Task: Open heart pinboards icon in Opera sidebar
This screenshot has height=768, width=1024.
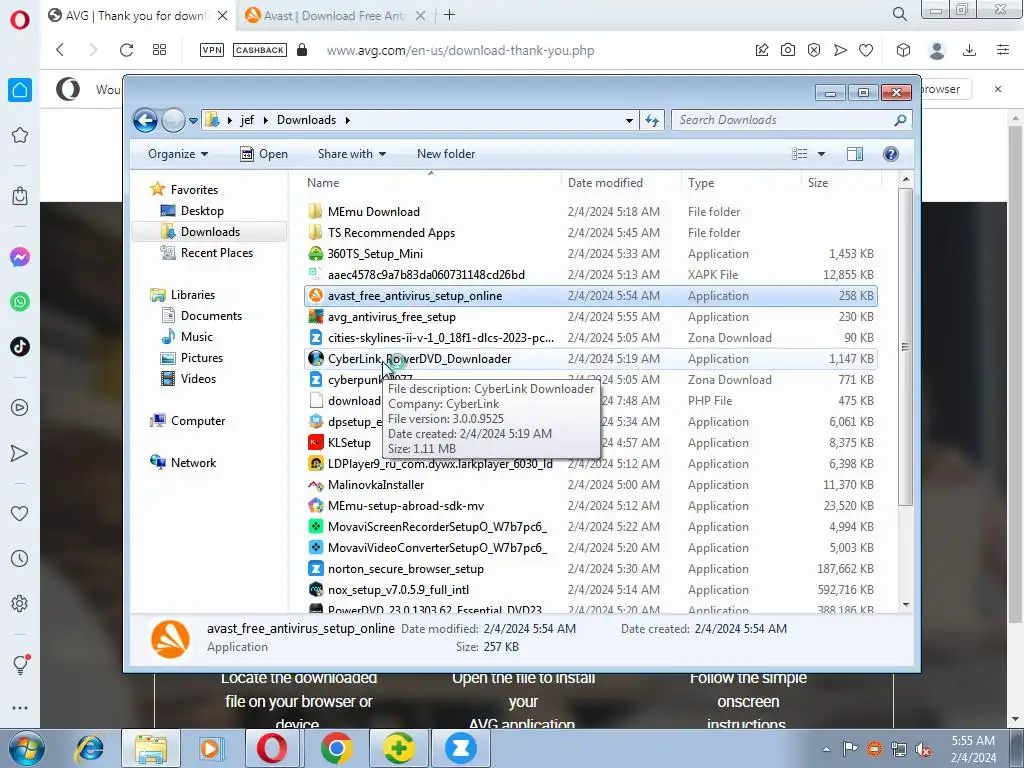Action: pyautogui.click(x=20, y=513)
